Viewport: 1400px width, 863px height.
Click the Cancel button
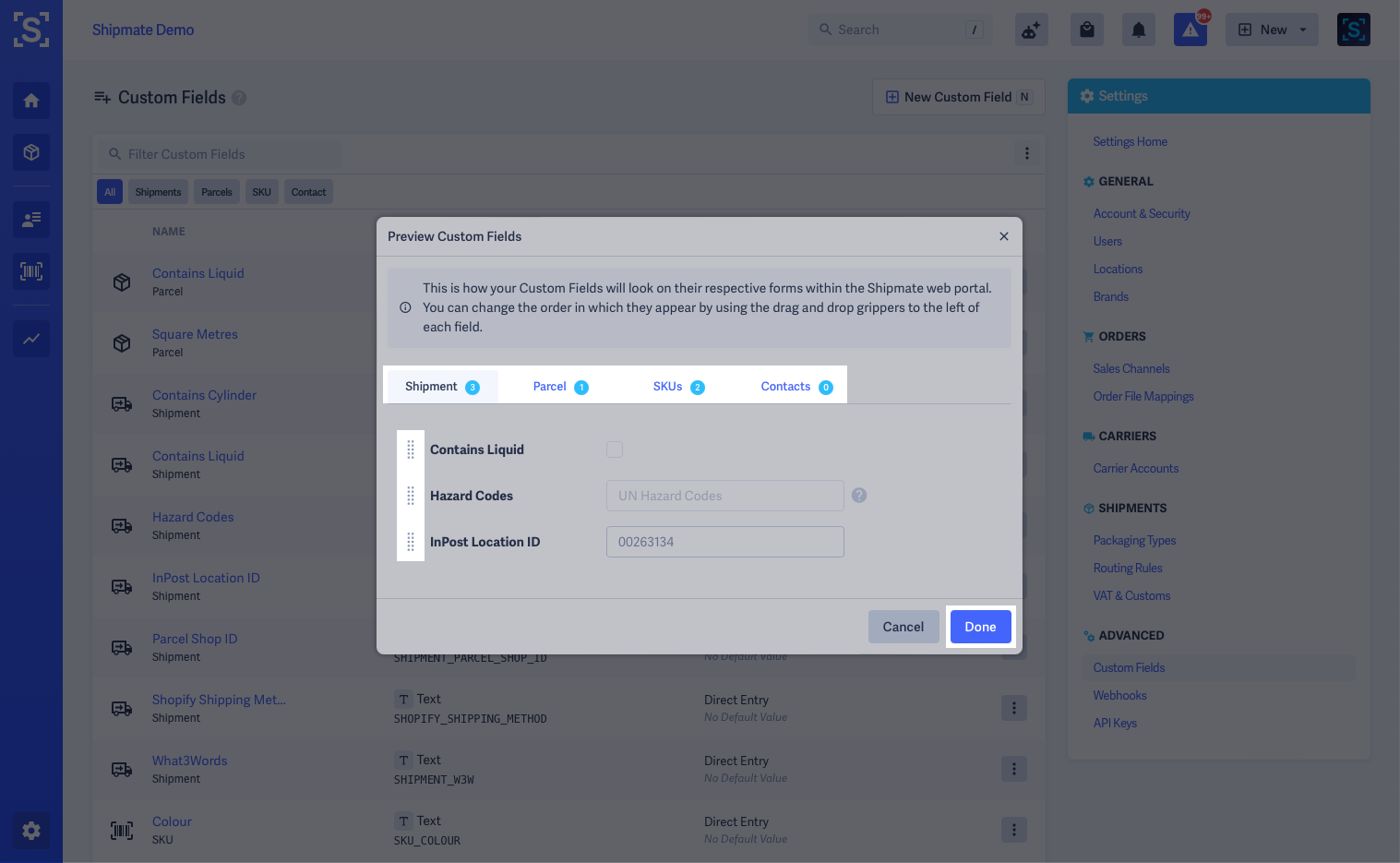coord(903,627)
